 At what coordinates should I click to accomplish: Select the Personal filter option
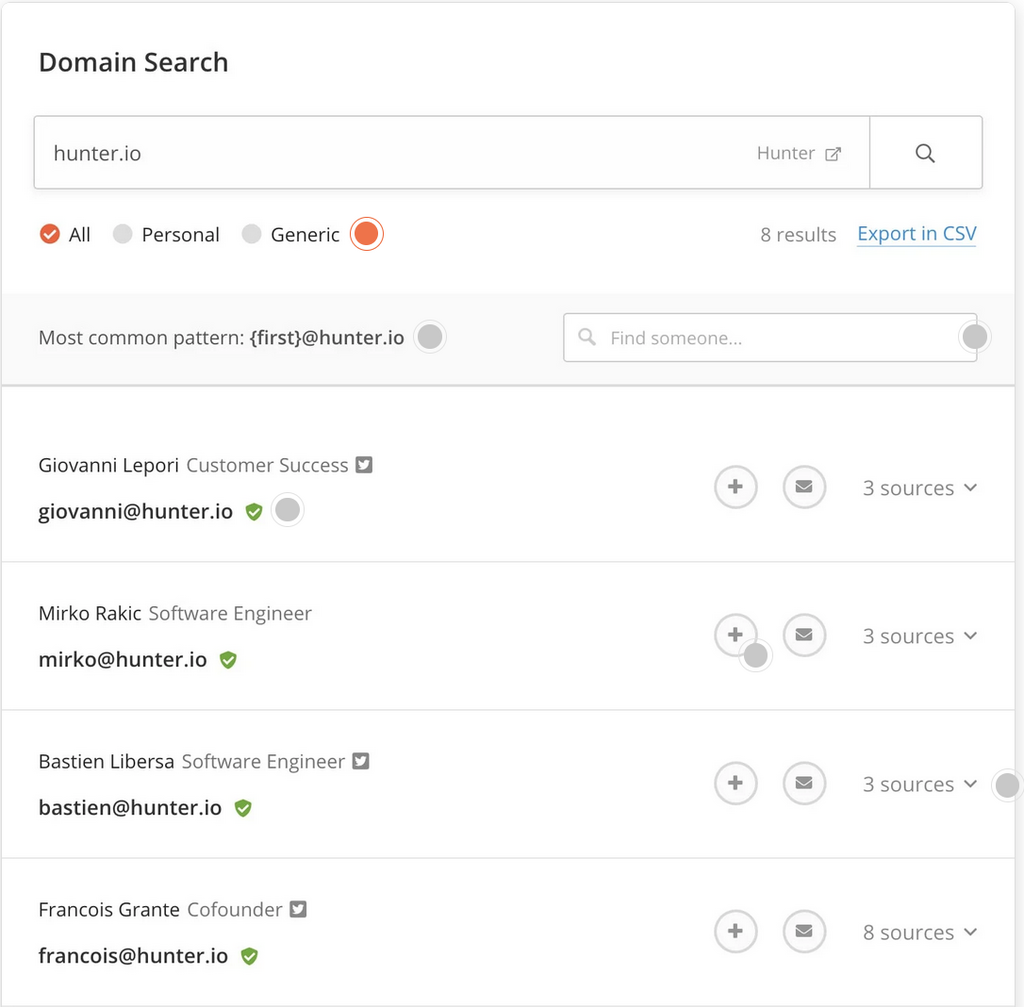(123, 235)
